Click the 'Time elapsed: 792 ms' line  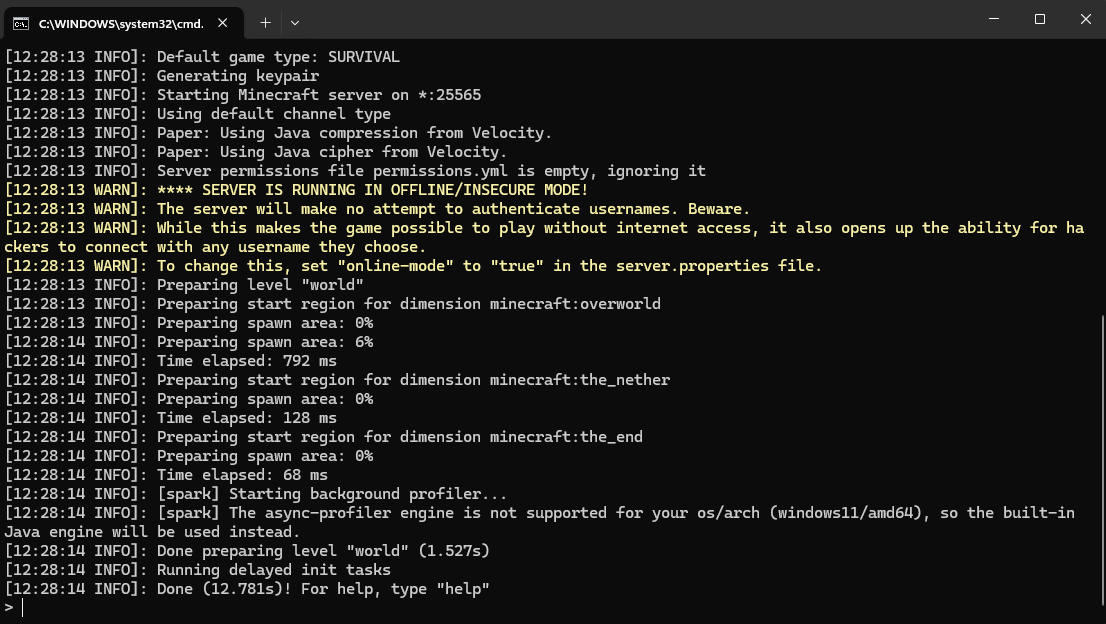click(171, 361)
